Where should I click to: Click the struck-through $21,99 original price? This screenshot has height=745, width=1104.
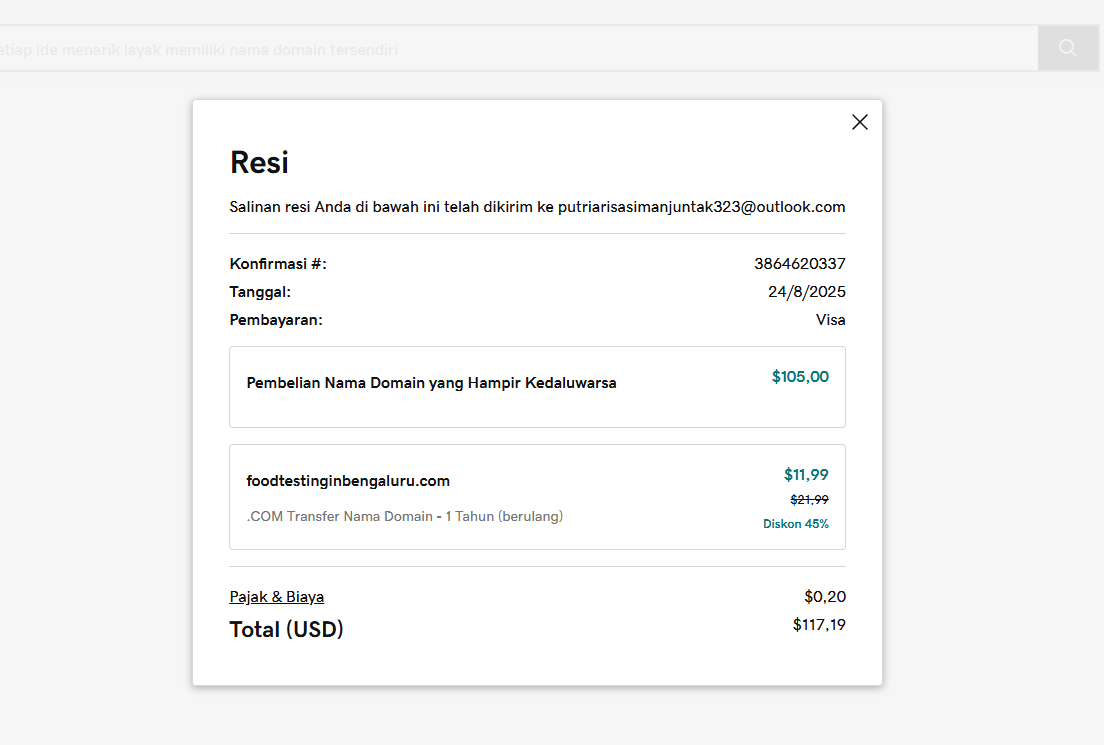click(x=809, y=500)
